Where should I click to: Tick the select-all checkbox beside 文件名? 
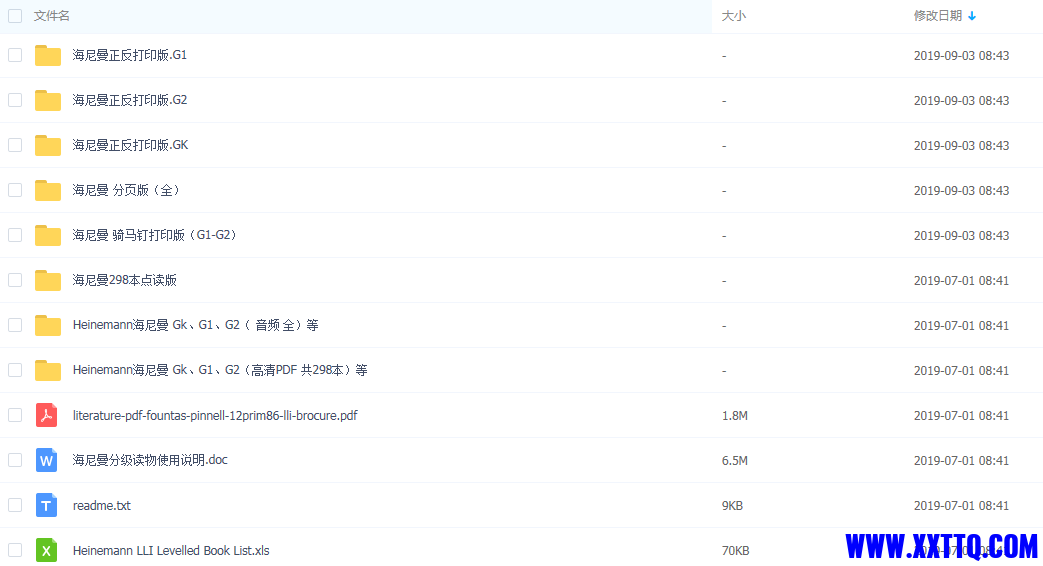click(15, 16)
